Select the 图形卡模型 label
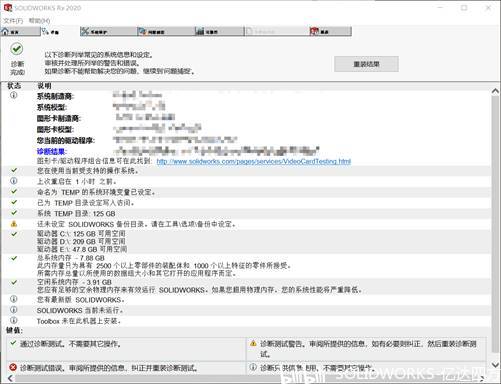501x384 pixels. point(55,129)
